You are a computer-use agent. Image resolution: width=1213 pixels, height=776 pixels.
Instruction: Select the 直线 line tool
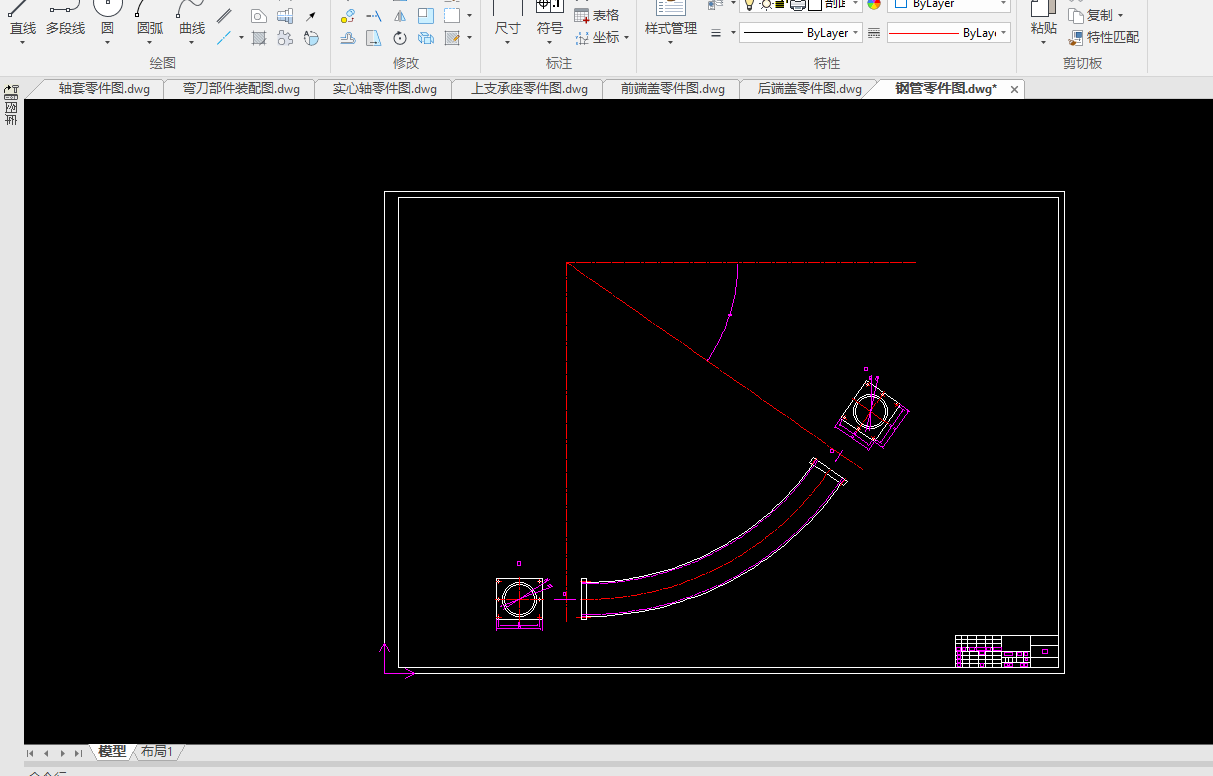[22, 20]
